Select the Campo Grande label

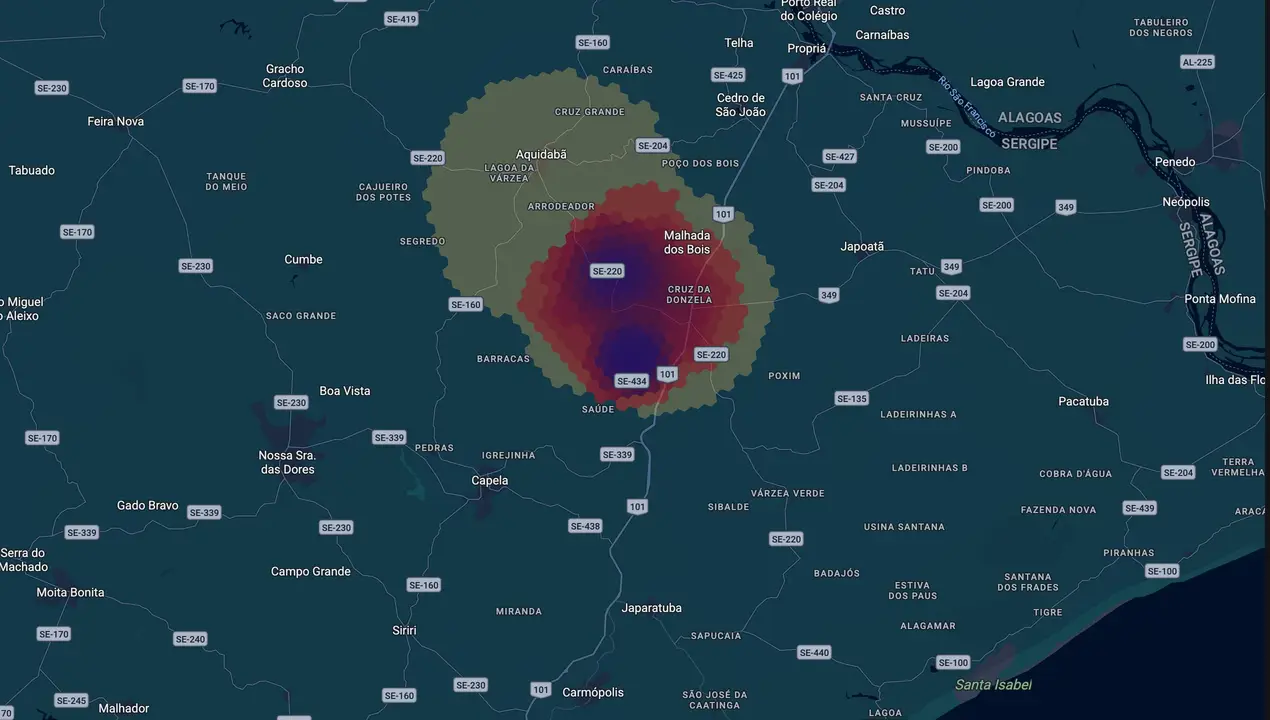pos(311,572)
